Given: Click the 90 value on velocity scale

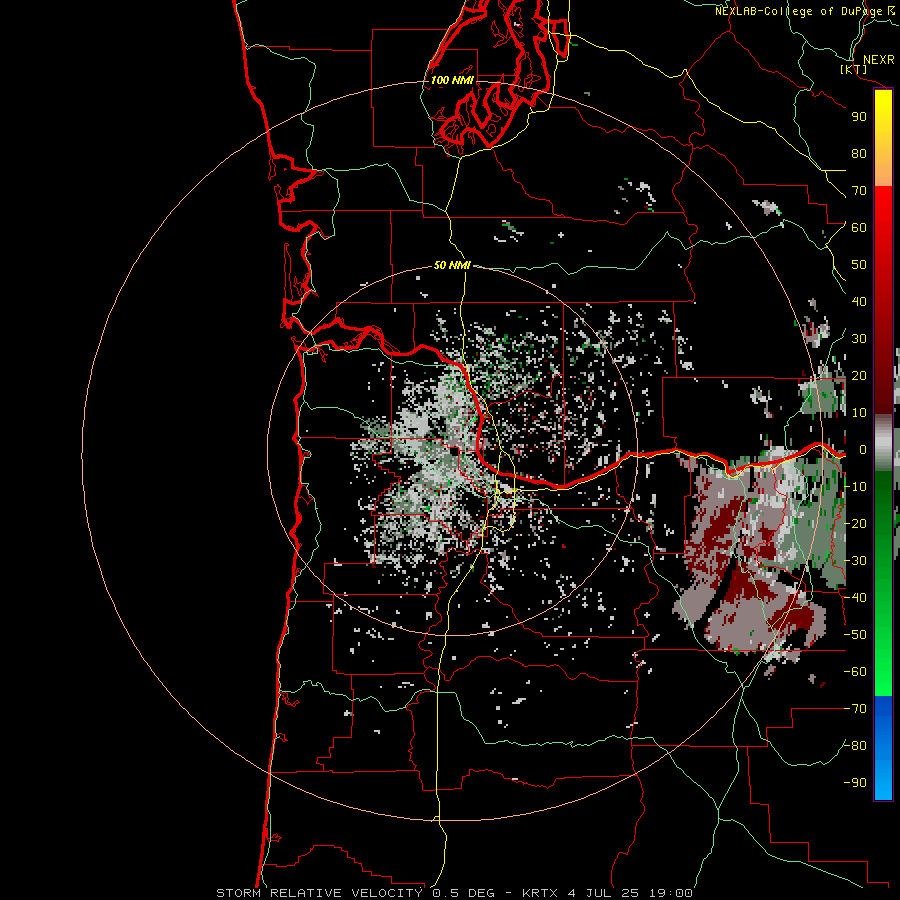Looking at the screenshot, I should (859, 117).
